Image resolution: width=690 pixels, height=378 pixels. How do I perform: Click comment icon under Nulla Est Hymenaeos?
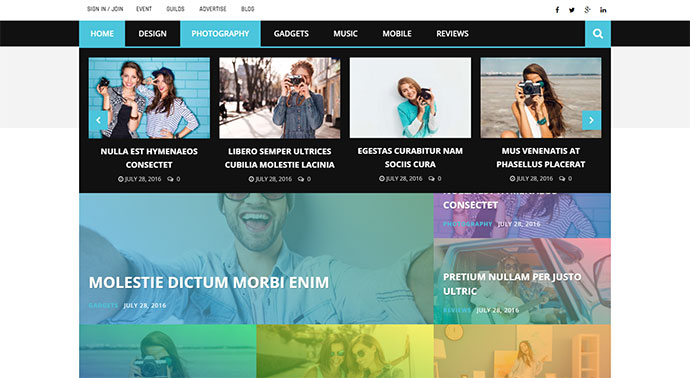pos(170,179)
